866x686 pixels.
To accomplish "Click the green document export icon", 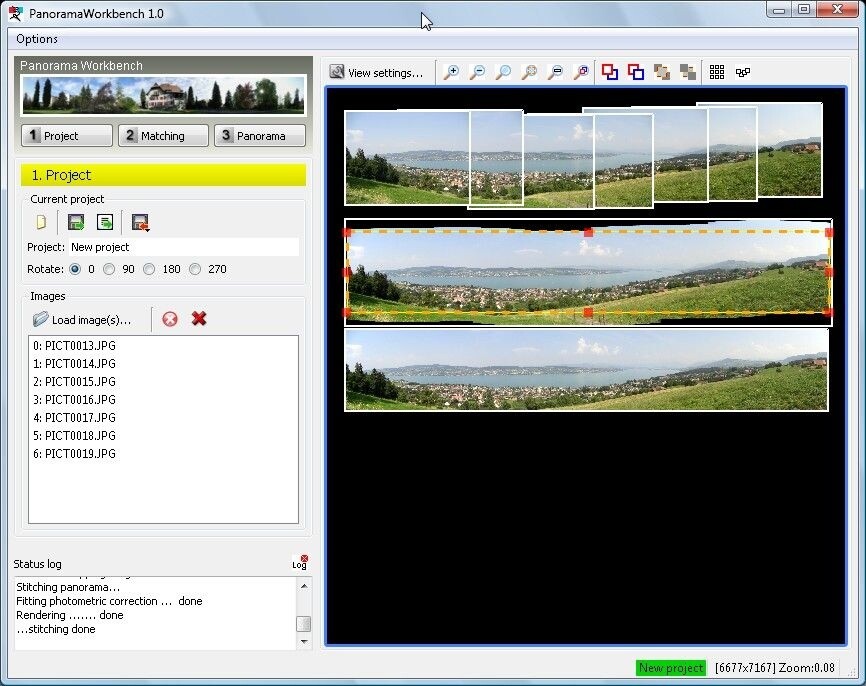I will [105, 222].
